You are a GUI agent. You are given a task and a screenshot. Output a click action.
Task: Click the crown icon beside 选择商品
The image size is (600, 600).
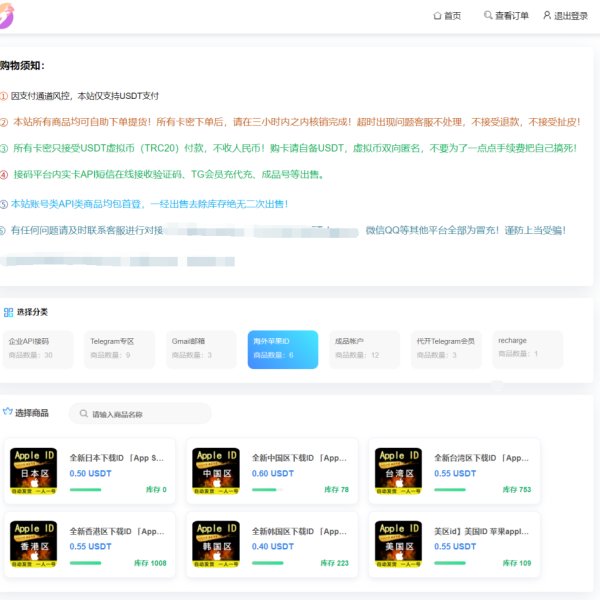tap(8, 412)
